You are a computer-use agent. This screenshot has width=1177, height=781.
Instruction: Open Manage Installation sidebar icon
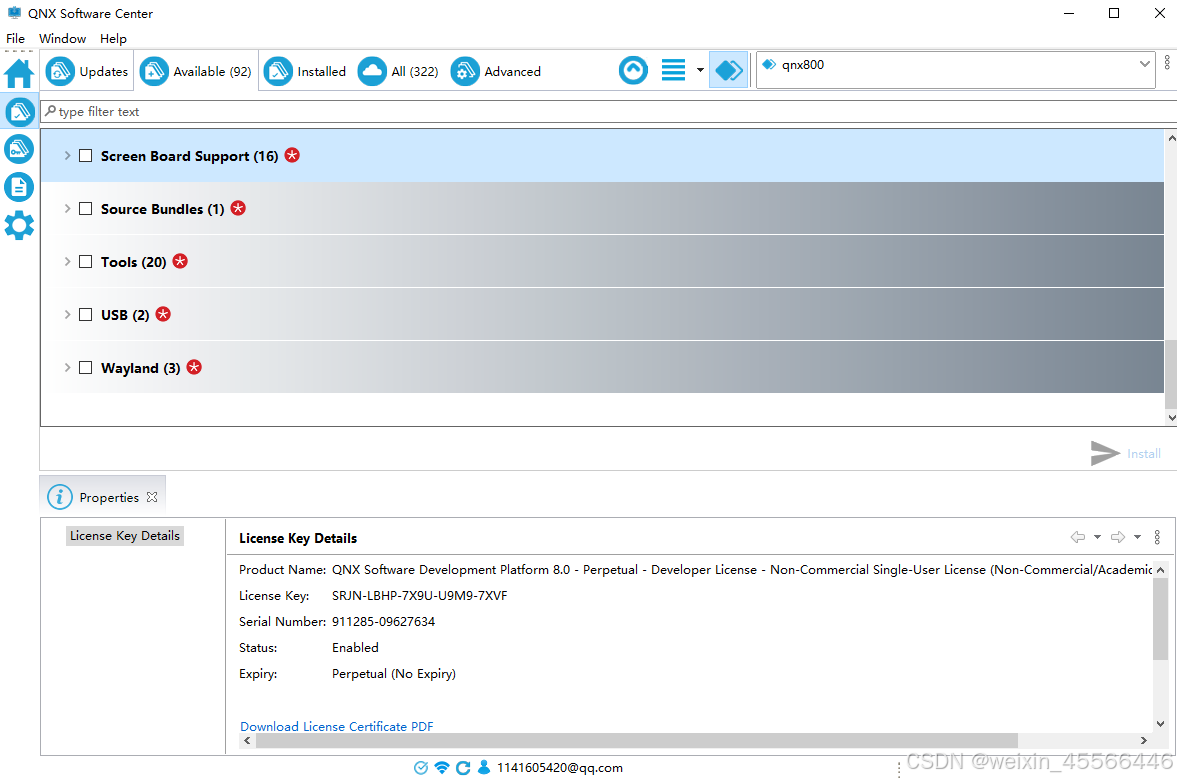19,112
